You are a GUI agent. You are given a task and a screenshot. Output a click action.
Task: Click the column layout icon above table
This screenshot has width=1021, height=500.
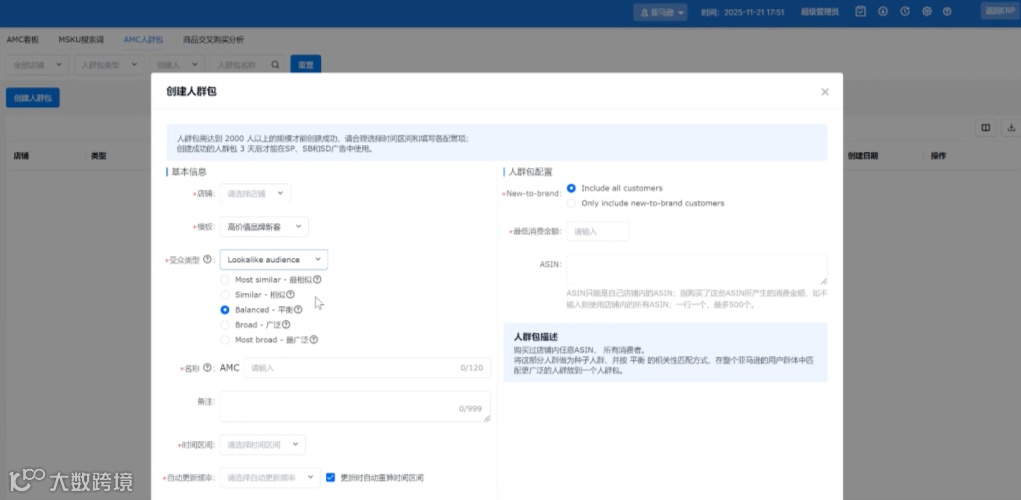pyautogui.click(x=986, y=128)
